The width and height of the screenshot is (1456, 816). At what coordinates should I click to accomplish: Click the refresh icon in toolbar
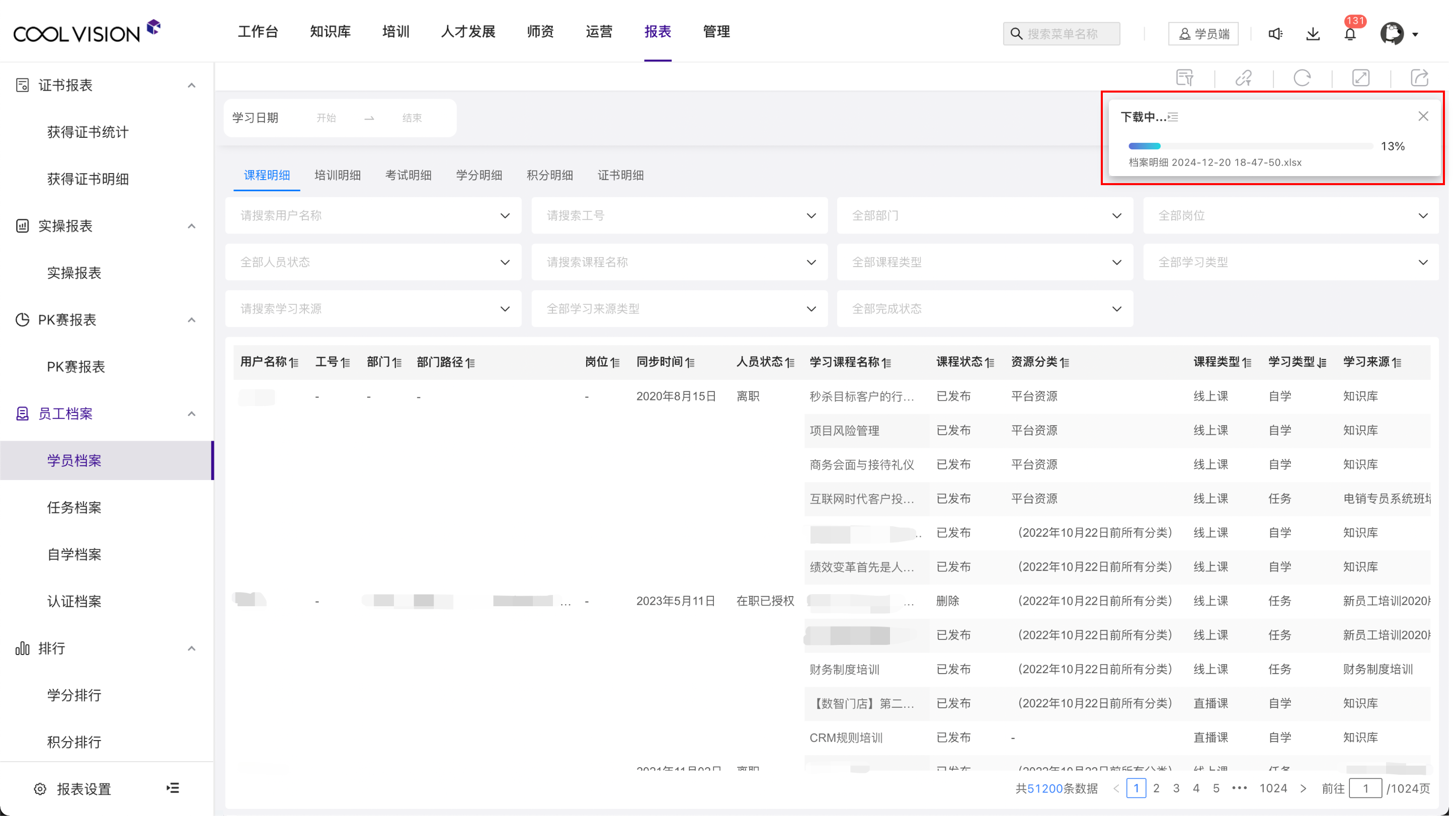pyautogui.click(x=1302, y=77)
